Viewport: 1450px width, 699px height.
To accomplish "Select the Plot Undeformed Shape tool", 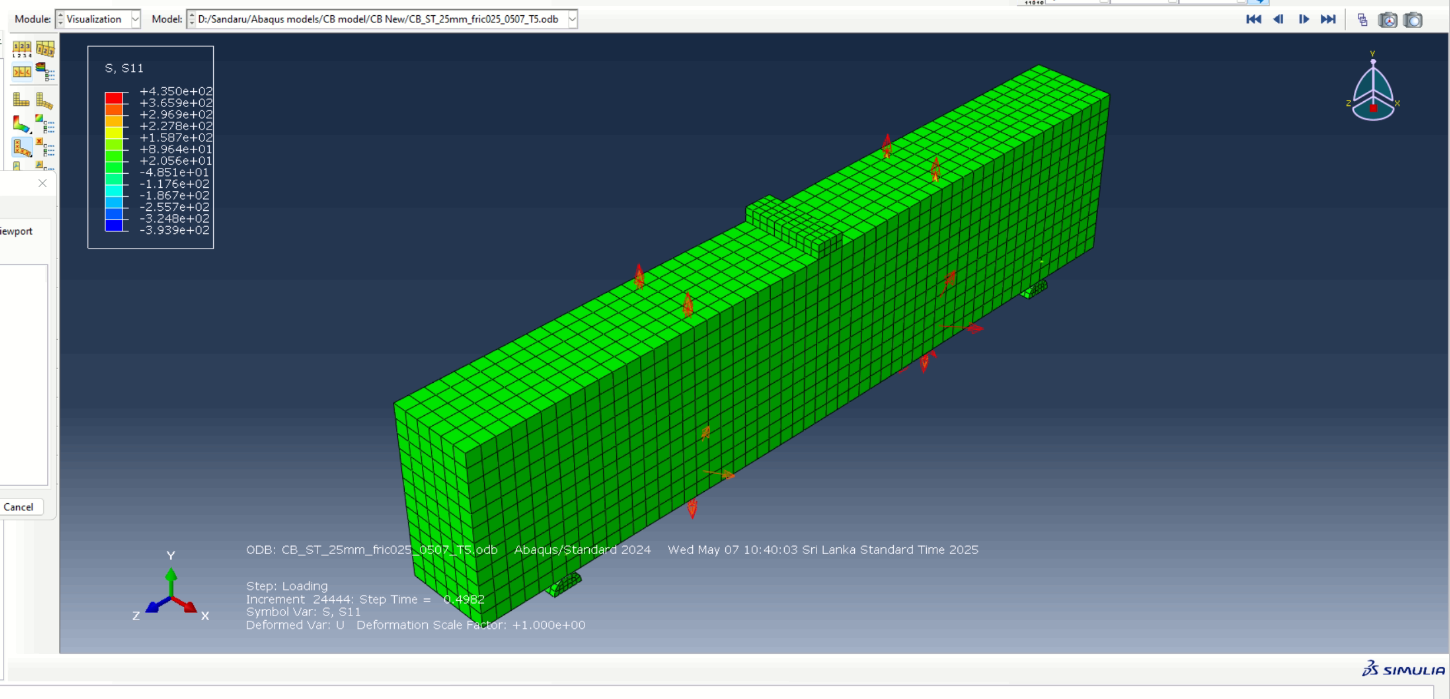I will 21,98.
